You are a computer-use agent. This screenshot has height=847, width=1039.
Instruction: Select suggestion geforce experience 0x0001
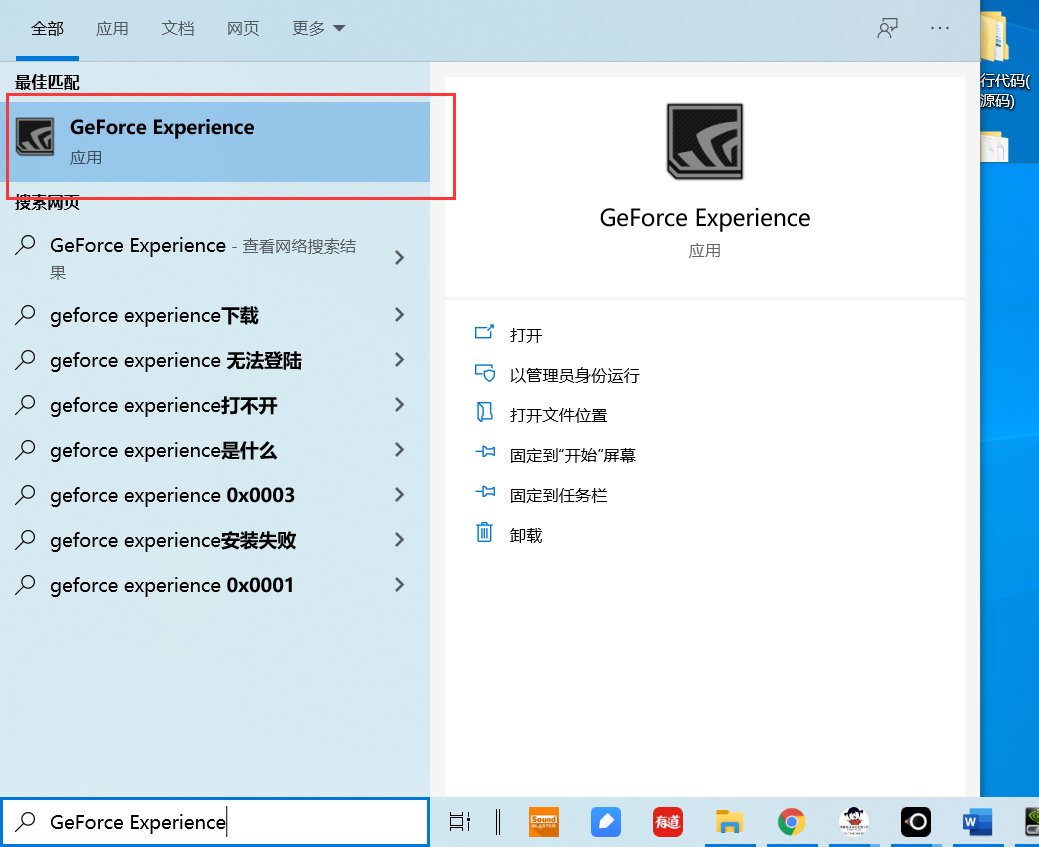pos(172,585)
